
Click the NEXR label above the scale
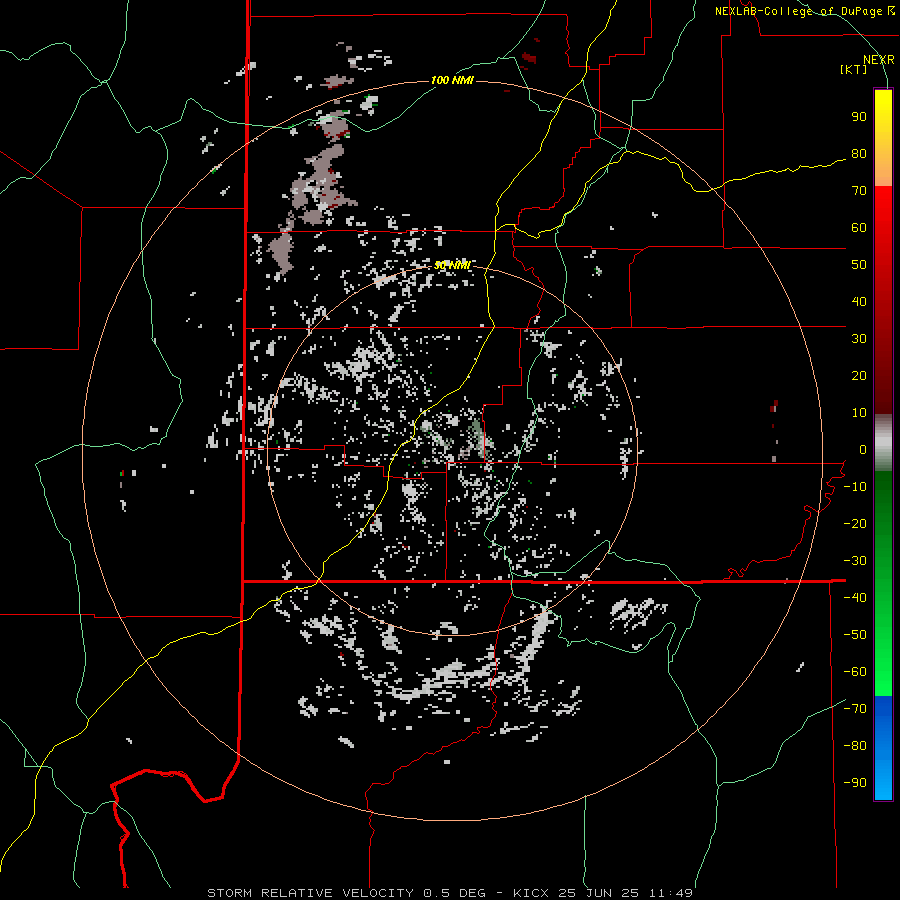click(878, 60)
